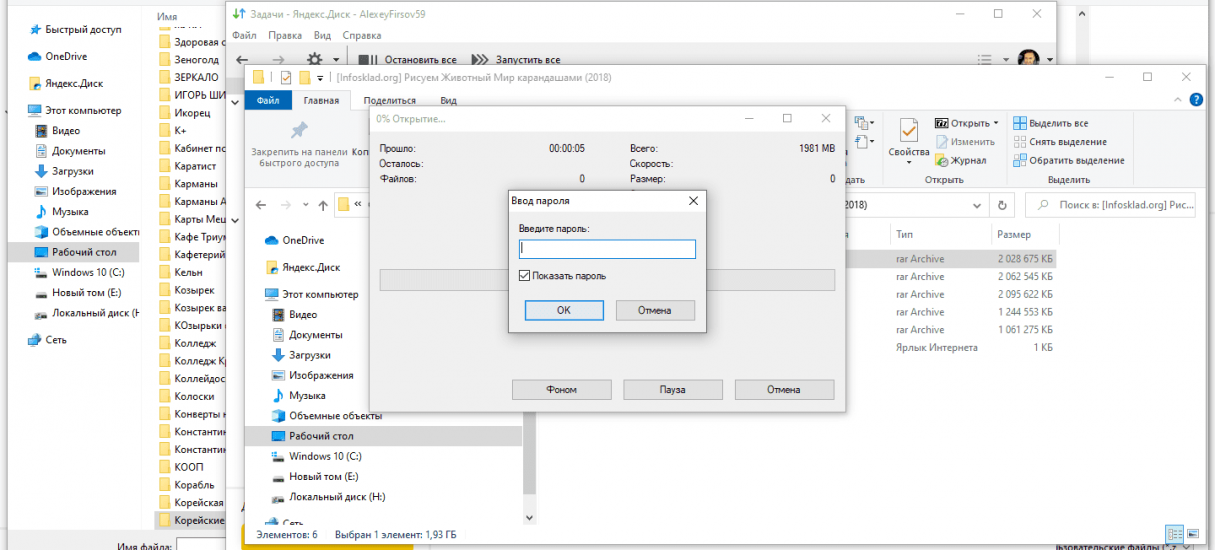Image resolution: width=1215 pixels, height=550 pixels.
Task: Click the password input field
Action: tap(607, 250)
